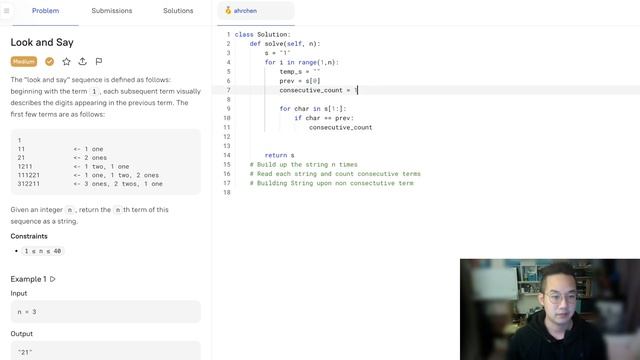The image size is (640, 360).
Task: Click the 'prev = s[0]' line
Action: click(300, 81)
